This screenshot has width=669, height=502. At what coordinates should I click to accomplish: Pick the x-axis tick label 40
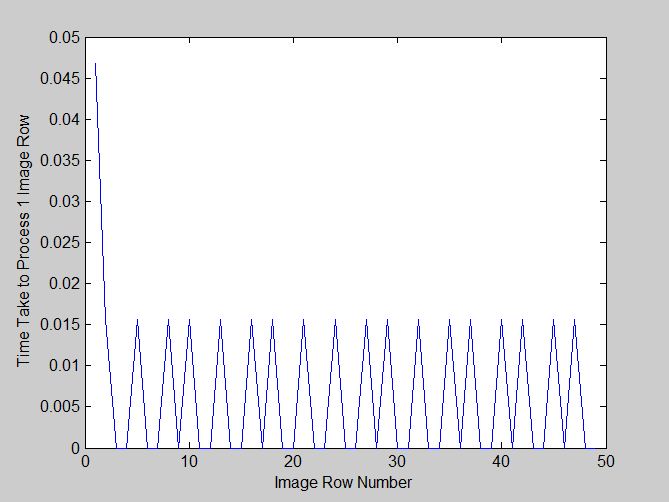pyautogui.click(x=501, y=461)
